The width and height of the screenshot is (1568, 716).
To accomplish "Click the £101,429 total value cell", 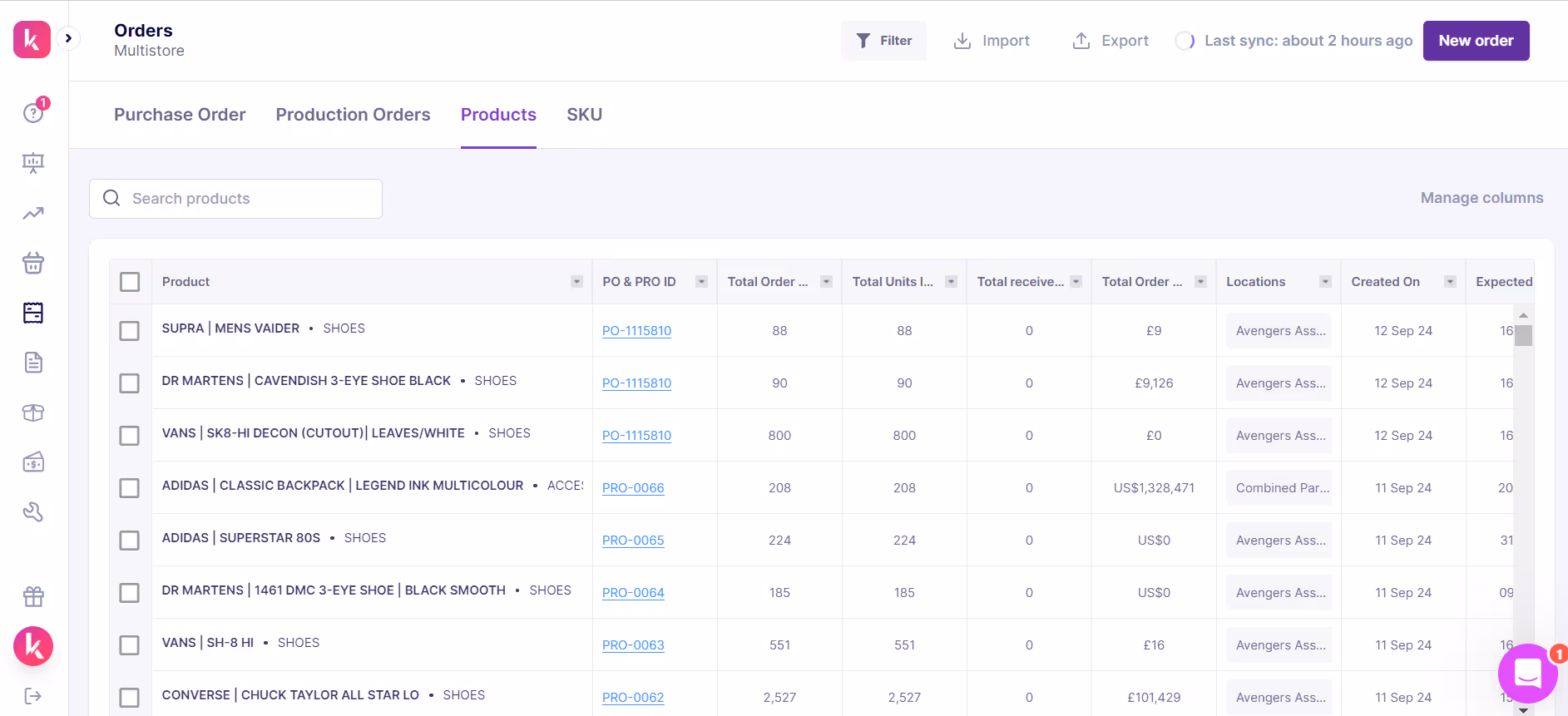I will pyautogui.click(x=1154, y=698).
